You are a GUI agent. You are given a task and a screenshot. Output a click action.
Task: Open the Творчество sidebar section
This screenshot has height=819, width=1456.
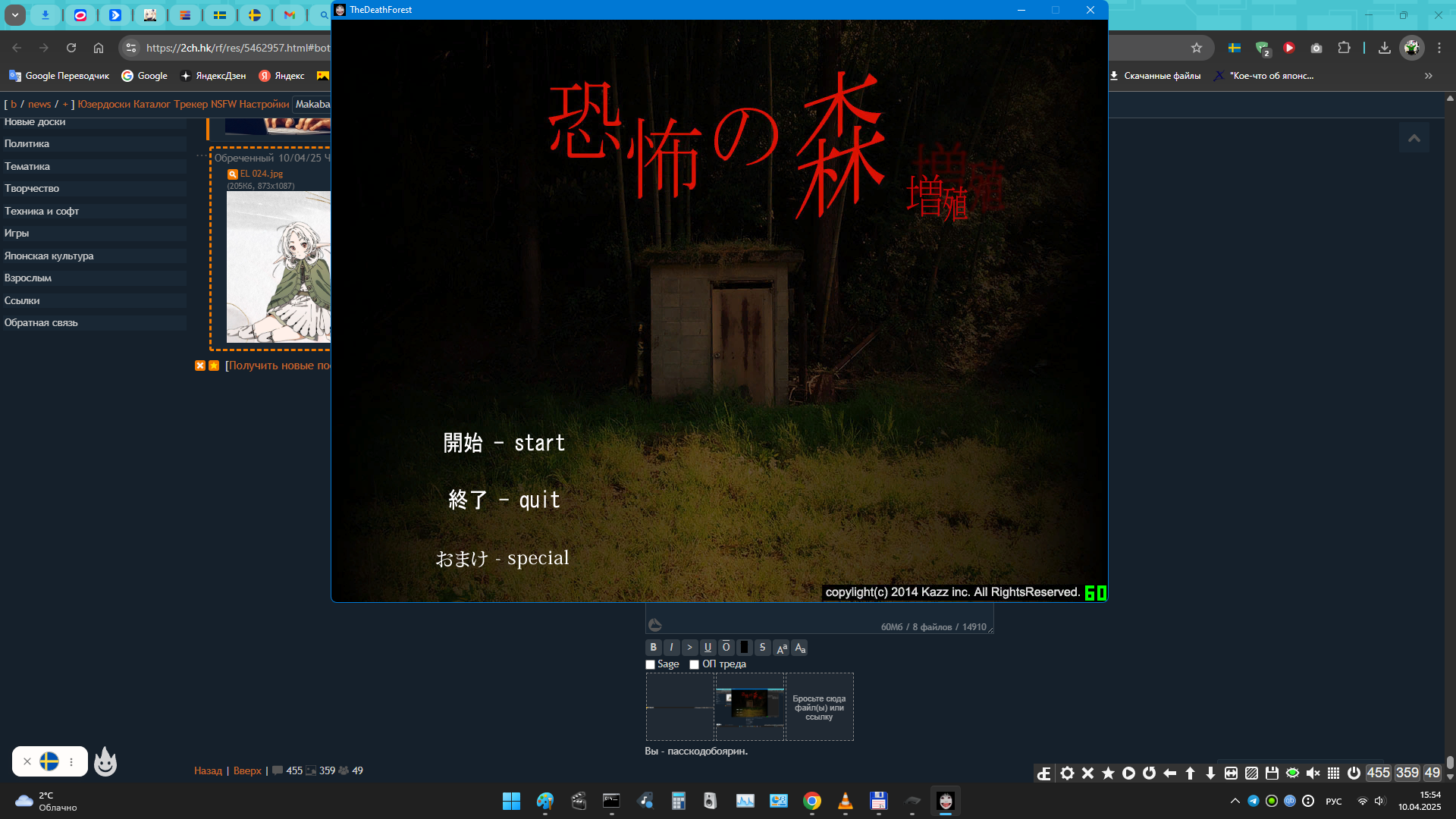coord(93,188)
